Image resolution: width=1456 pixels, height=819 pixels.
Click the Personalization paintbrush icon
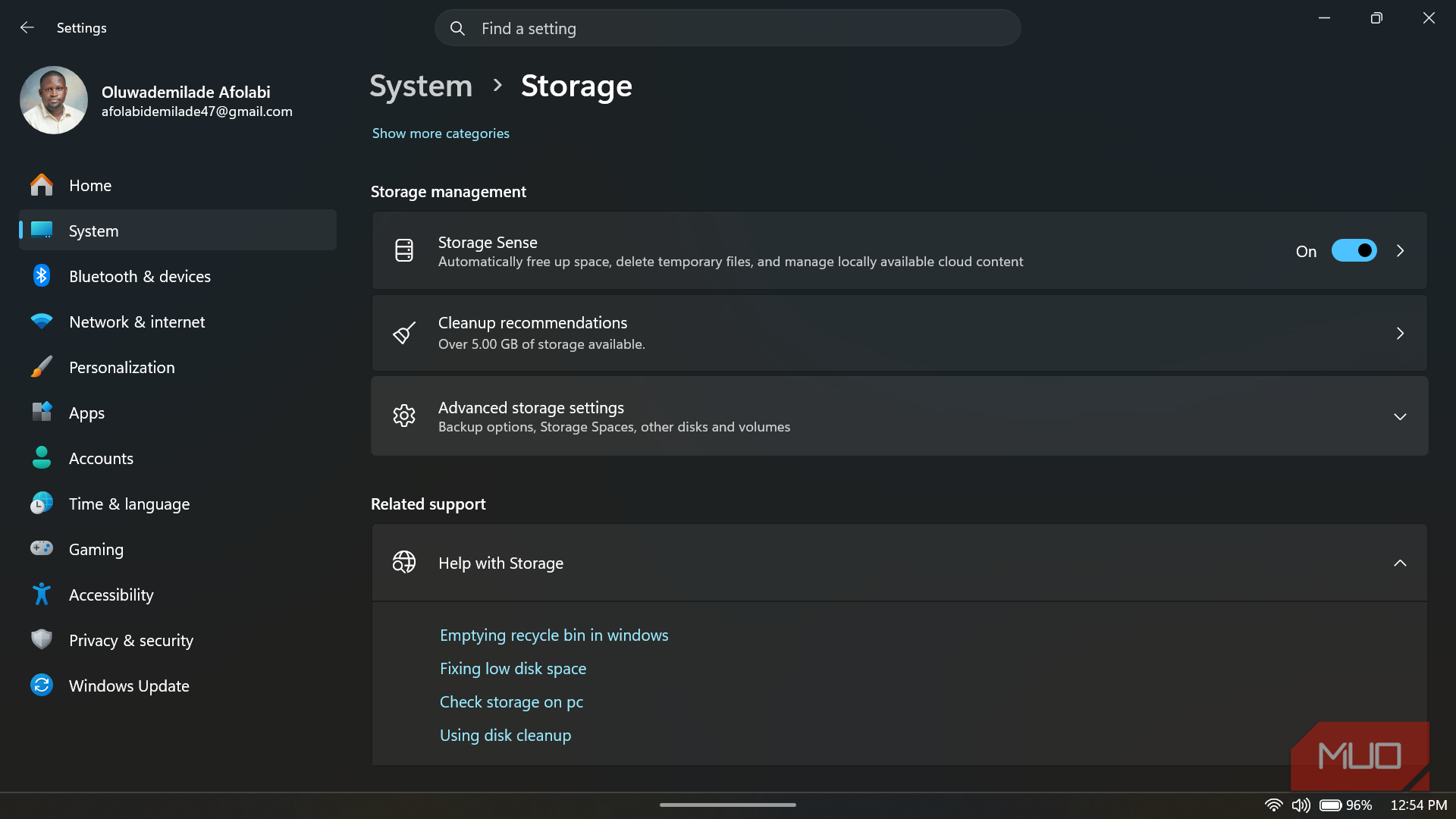42,367
